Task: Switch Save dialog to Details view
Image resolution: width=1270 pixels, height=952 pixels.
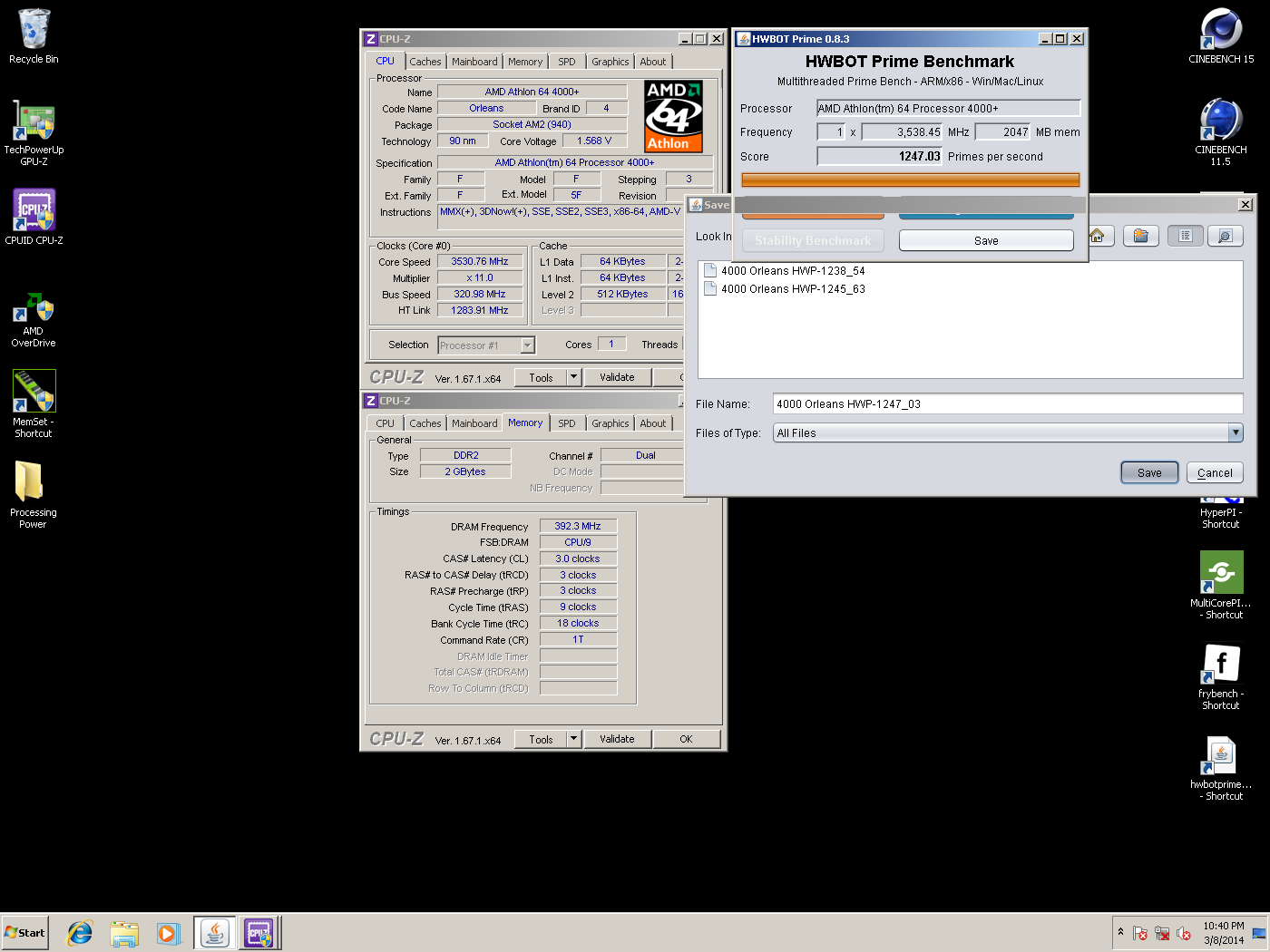Action: 1225,236
